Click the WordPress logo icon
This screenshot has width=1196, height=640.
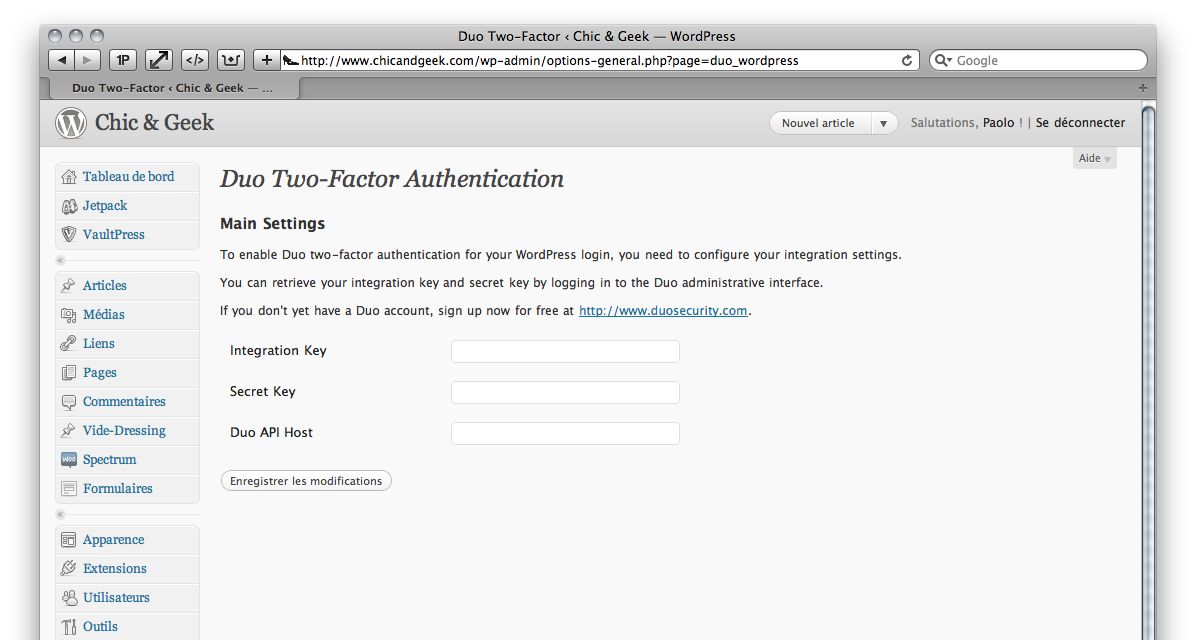click(71, 123)
